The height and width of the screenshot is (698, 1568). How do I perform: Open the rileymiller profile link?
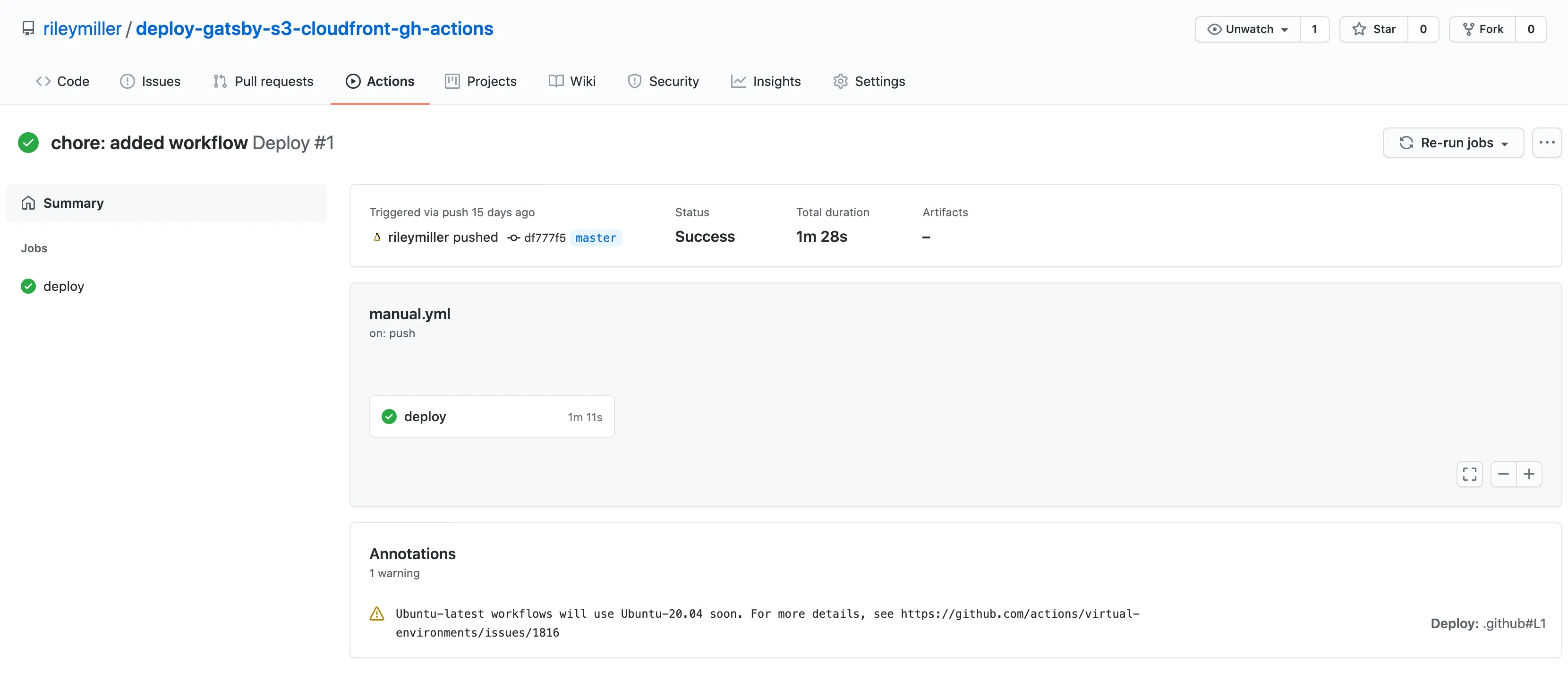(82, 29)
